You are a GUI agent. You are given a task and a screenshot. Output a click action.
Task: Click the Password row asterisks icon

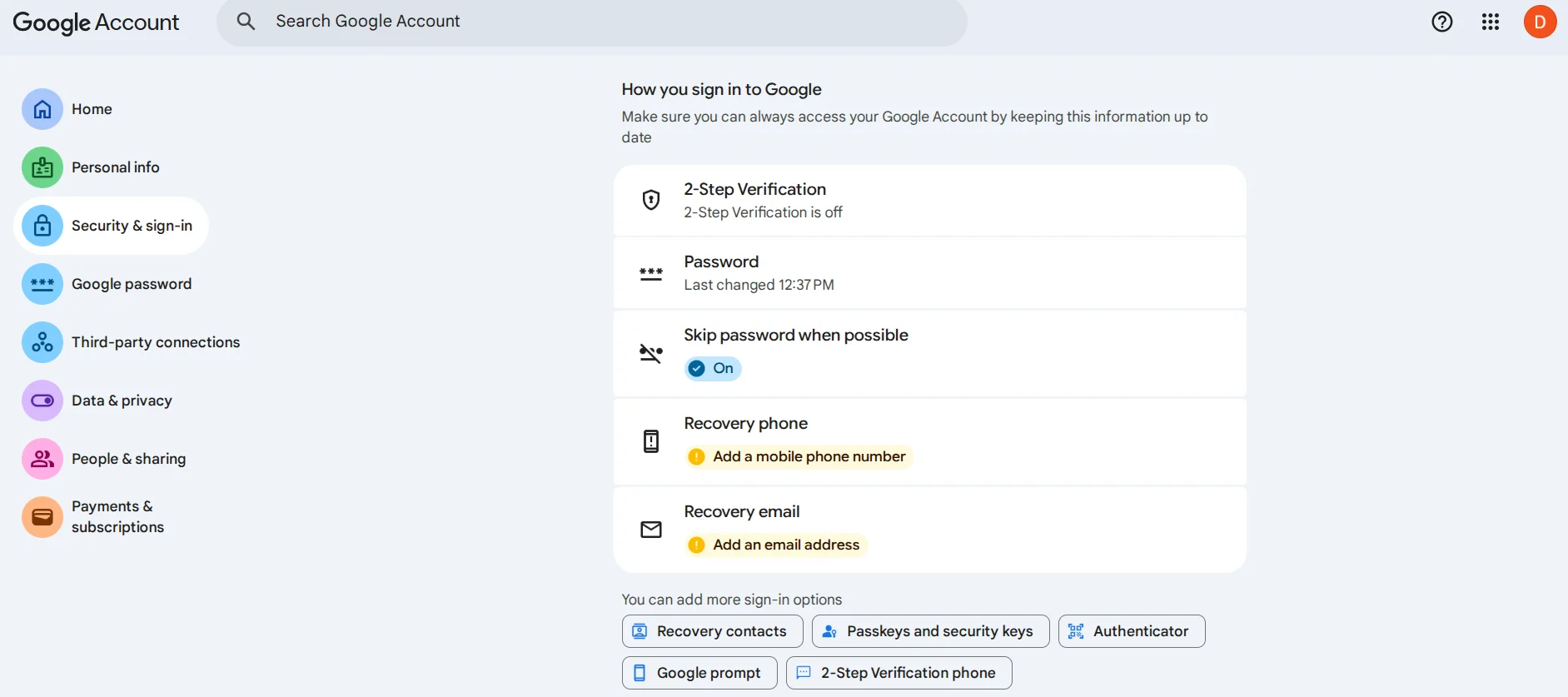[651, 273]
